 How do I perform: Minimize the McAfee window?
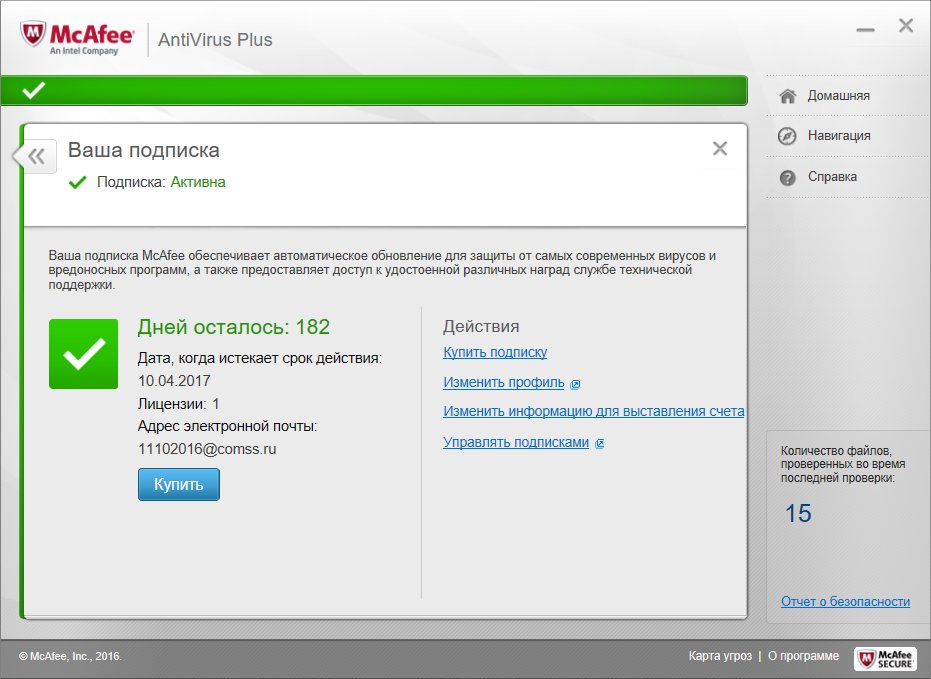(865, 30)
